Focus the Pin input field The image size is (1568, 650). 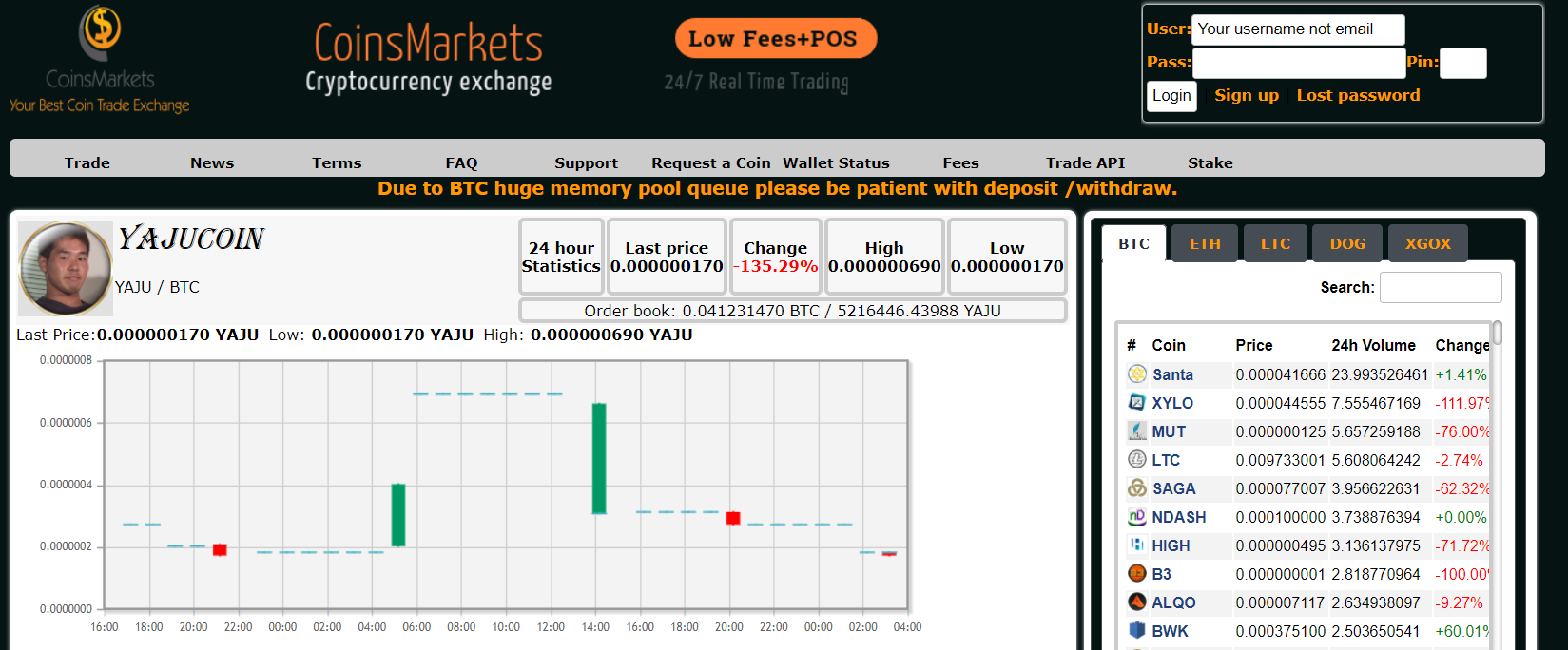click(1462, 63)
